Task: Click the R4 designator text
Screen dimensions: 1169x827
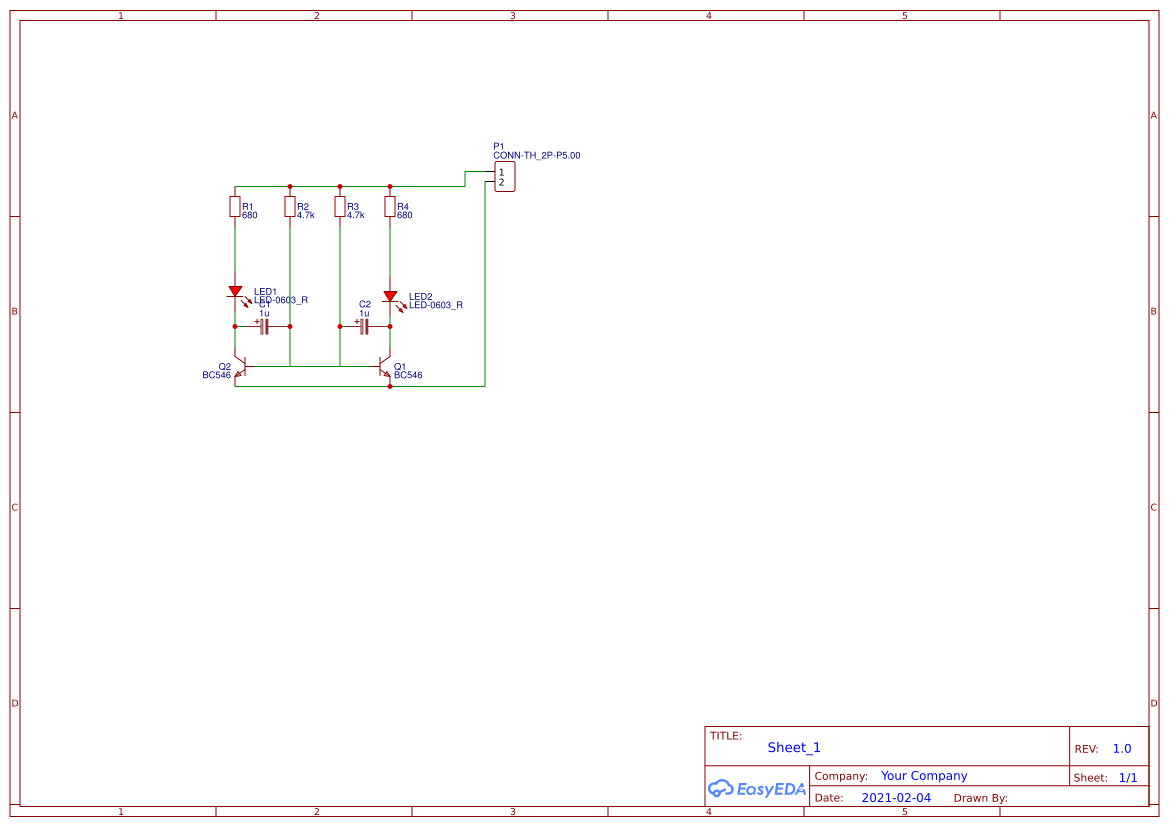Action: click(x=403, y=207)
